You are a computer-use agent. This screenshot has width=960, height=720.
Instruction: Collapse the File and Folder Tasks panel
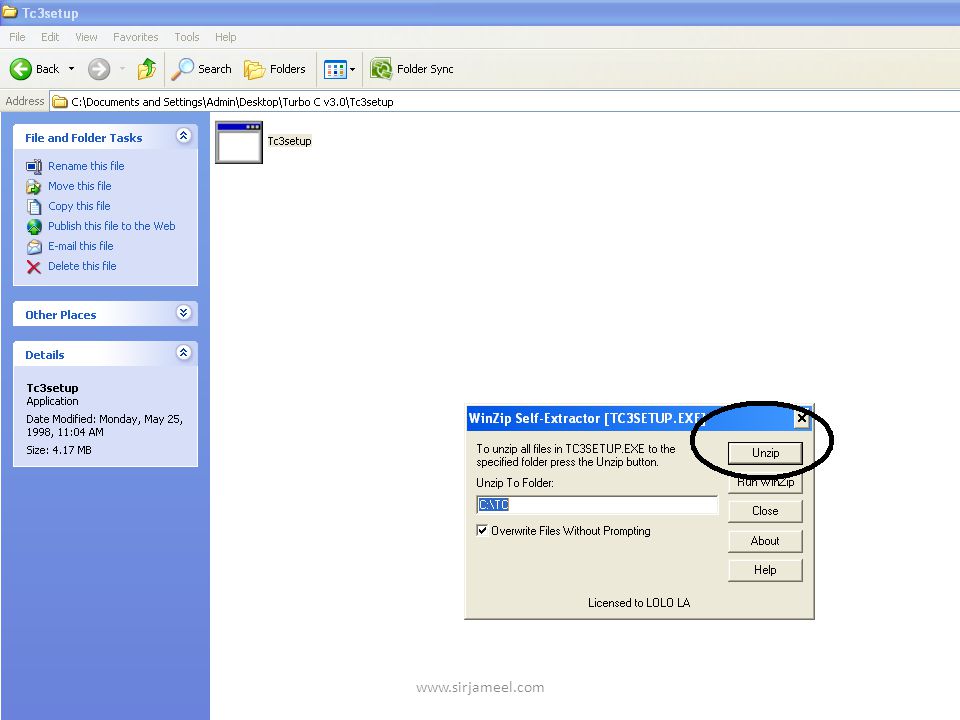pos(183,136)
